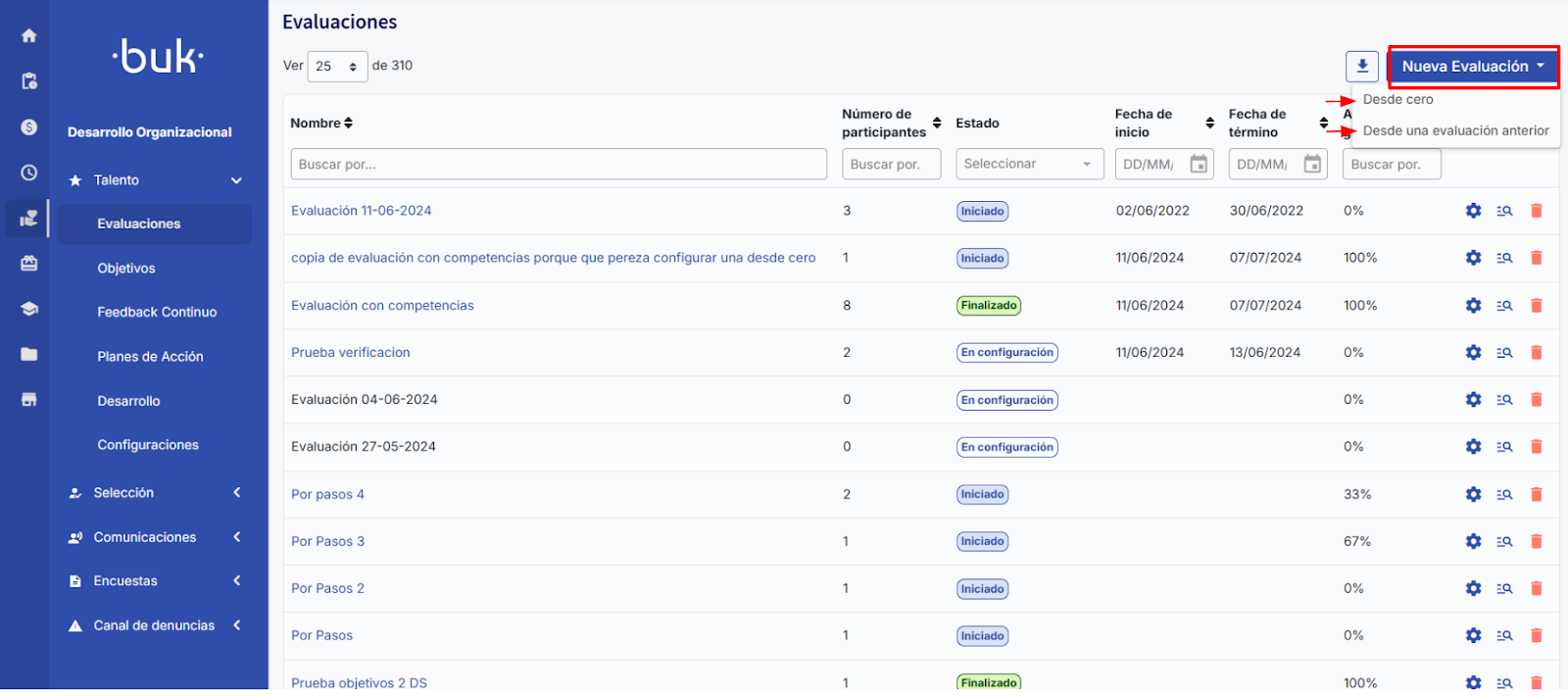Open the Estado Seleccionar dropdown
Image resolution: width=1568 pixels, height=696 pixels.
click(1029, 165)
